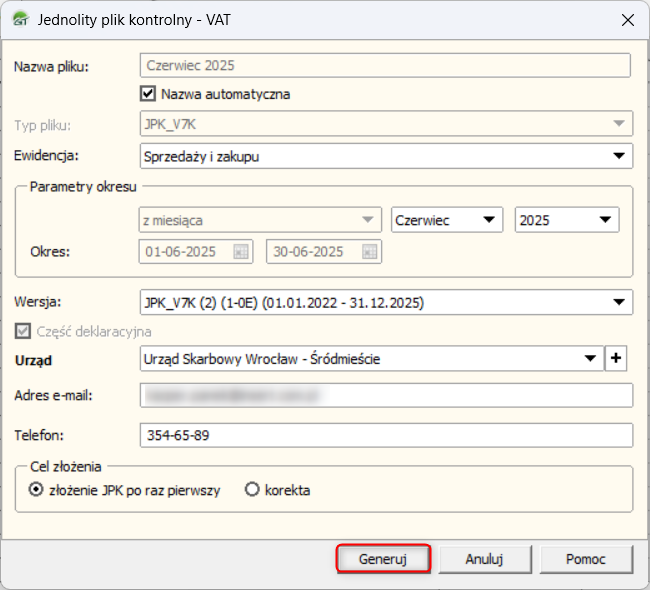Click the GT application icon in title bar
Viewport: 650px width, 590px height.
click(x=19, y=19)
